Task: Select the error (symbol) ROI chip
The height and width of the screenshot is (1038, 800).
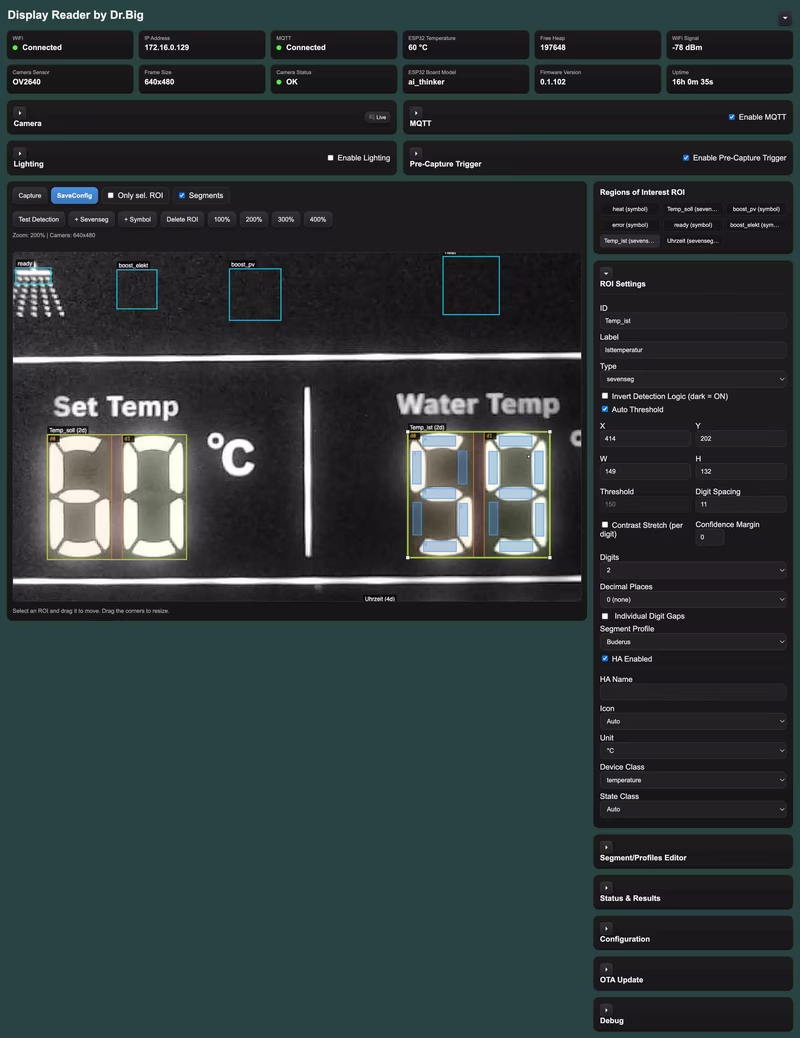Action: coord(630,225)
